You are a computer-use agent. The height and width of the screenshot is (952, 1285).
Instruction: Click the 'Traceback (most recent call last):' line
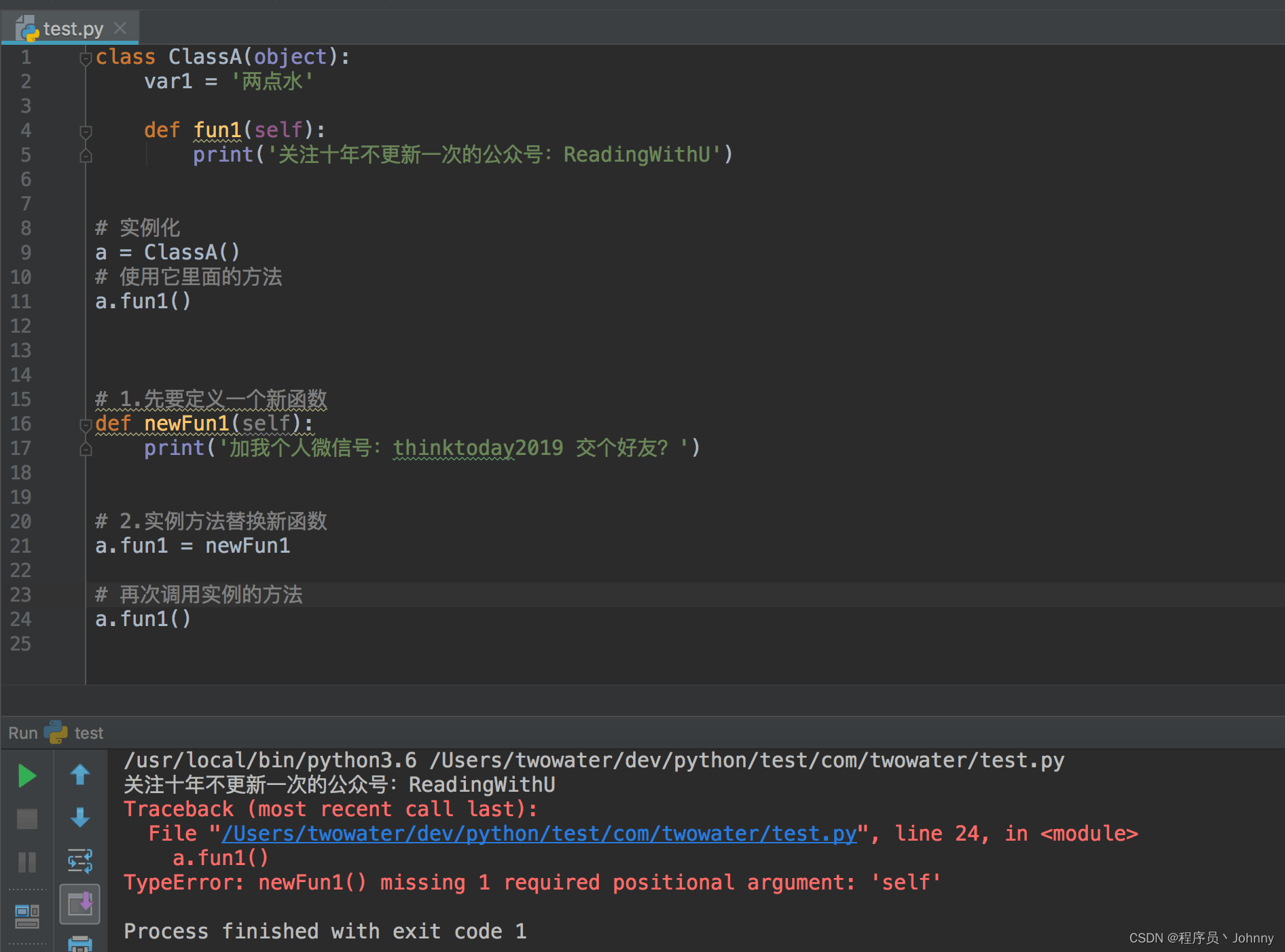(x=331, y=809)
